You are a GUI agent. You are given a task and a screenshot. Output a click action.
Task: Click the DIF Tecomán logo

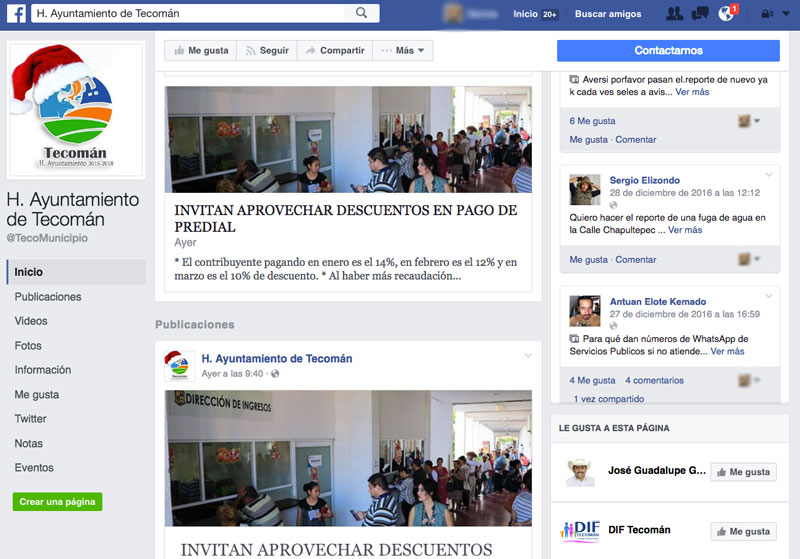[x=581, y=530]
